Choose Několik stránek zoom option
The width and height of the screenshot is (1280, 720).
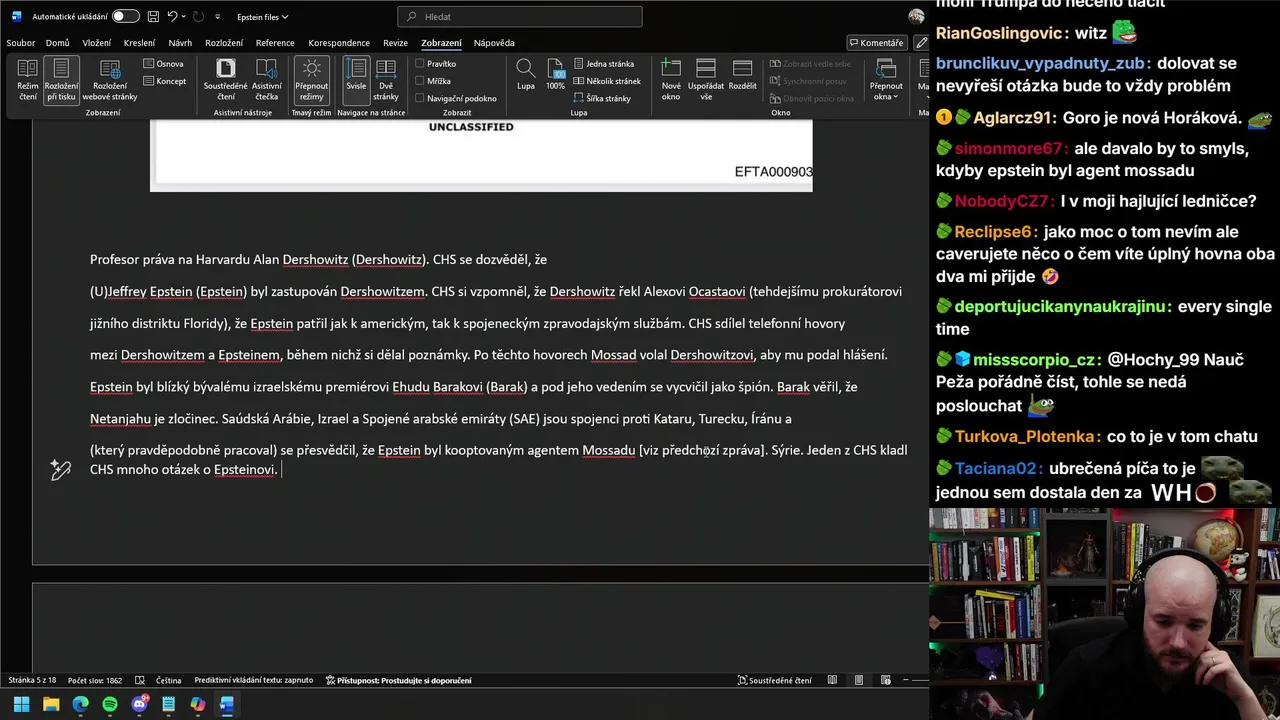coord(606,81)
